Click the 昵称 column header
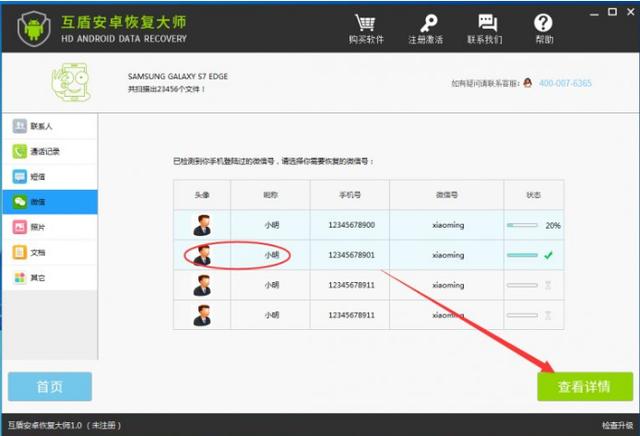 point(270,195)
